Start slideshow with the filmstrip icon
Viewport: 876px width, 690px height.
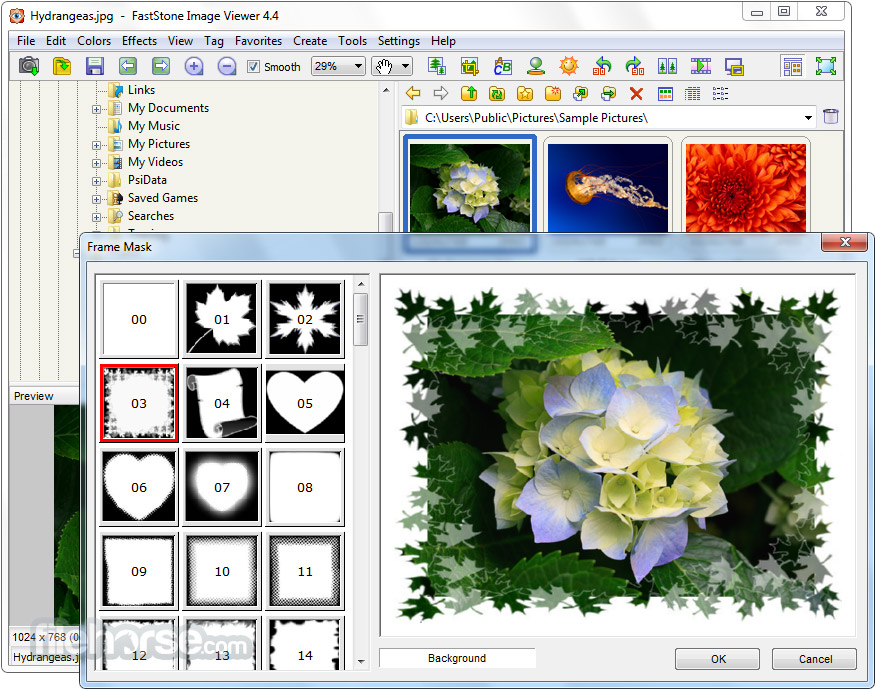point(701,66)
